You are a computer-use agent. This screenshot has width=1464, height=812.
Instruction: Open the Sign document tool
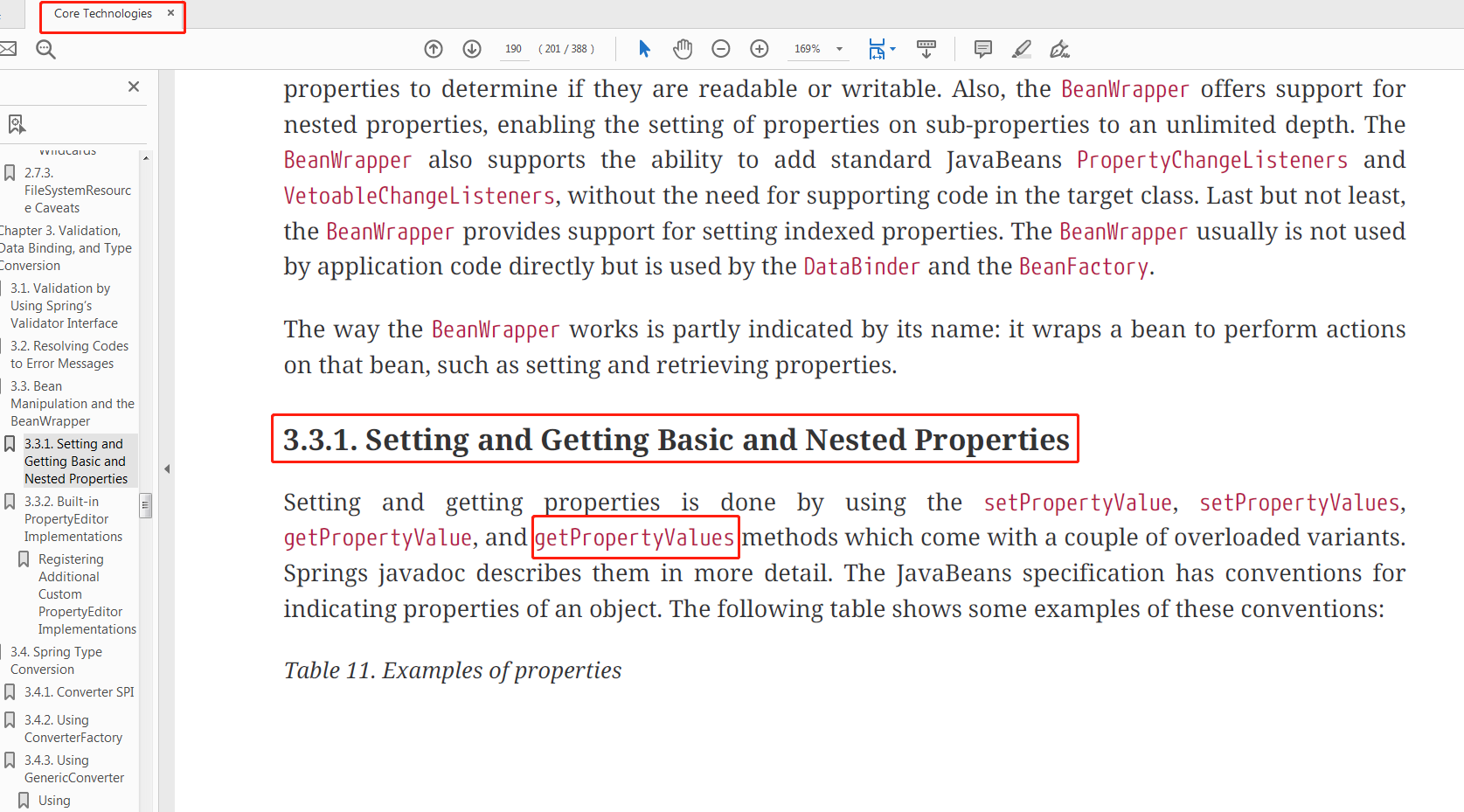click(1059, 49)
